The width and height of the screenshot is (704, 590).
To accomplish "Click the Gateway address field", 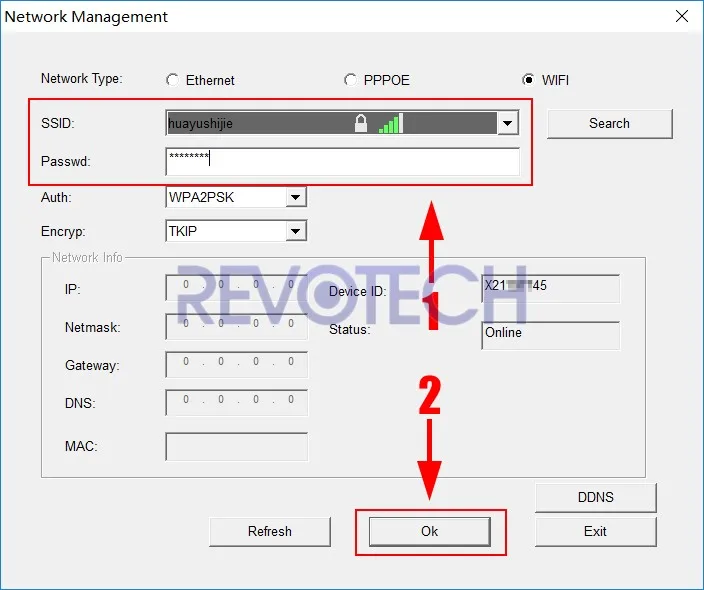I will [237, 364].
